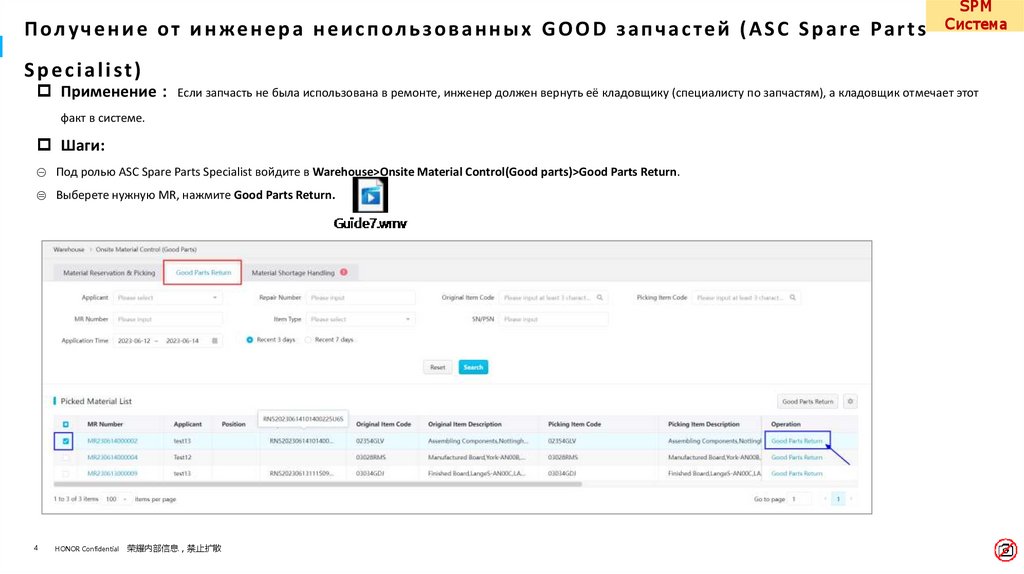Open the Guide7.wmv embedded video icon

point(370,195)
